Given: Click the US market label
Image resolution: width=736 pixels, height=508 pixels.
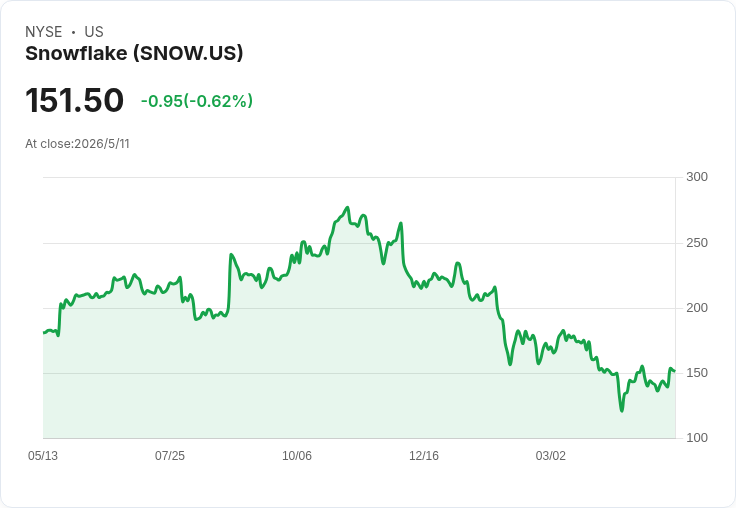Looking at the screenshot, I should click(x=94, y=32).
